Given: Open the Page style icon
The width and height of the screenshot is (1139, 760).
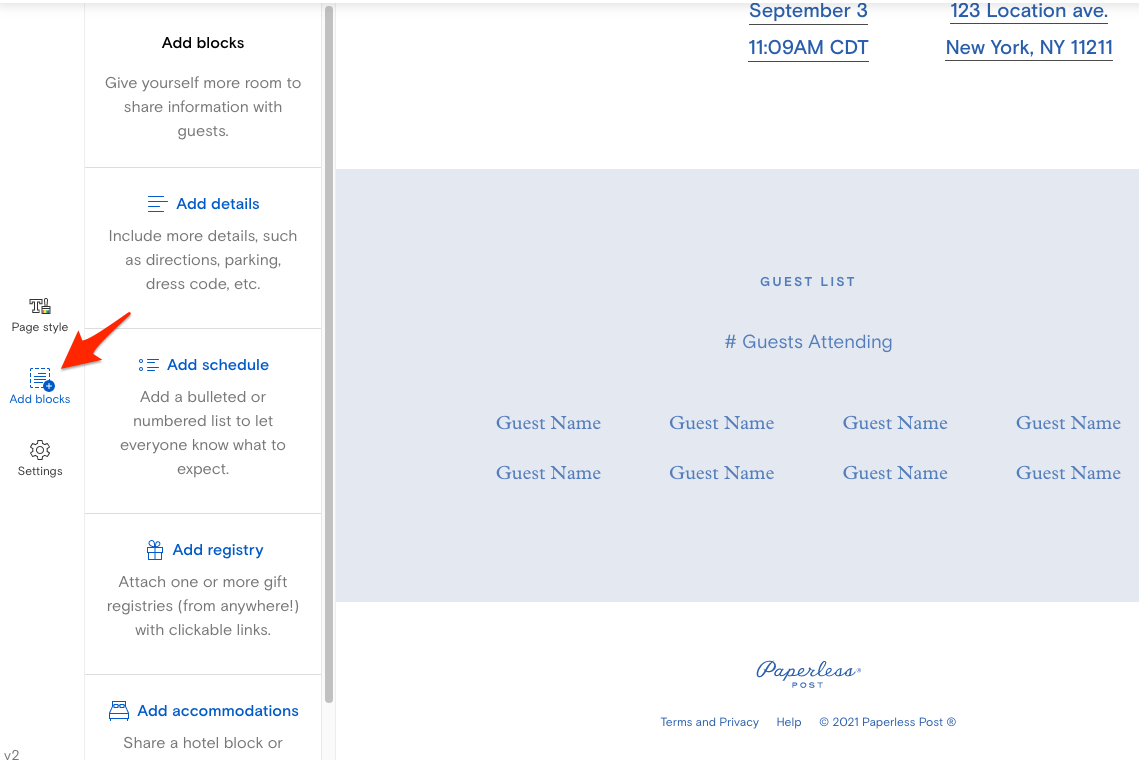Looking at the screenshot, I should coord(40,306).
